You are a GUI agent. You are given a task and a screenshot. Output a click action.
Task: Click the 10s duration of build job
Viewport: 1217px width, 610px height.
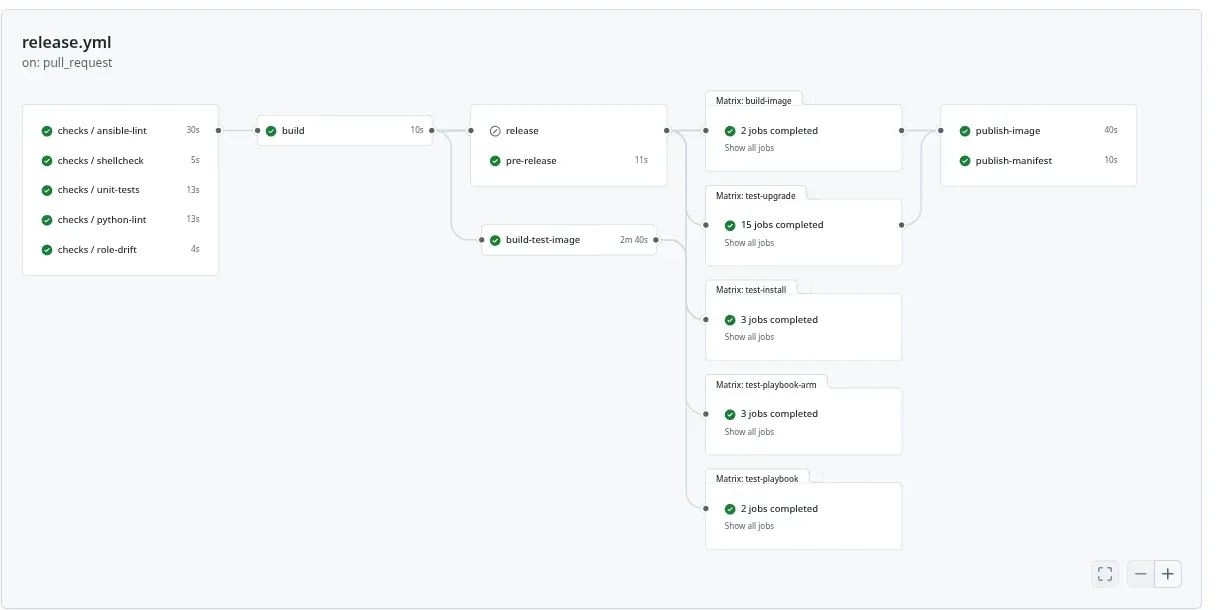pyautogui.click(x=417, y=131)
